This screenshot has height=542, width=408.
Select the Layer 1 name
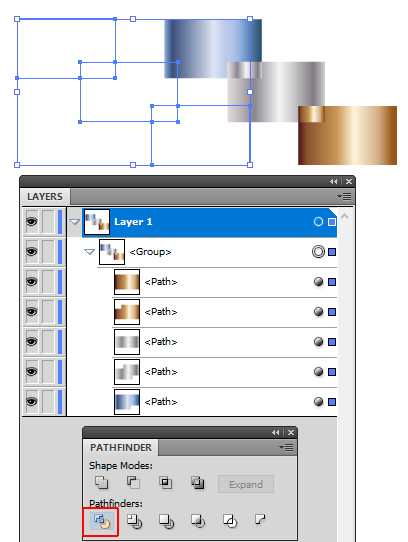[133, 222]
